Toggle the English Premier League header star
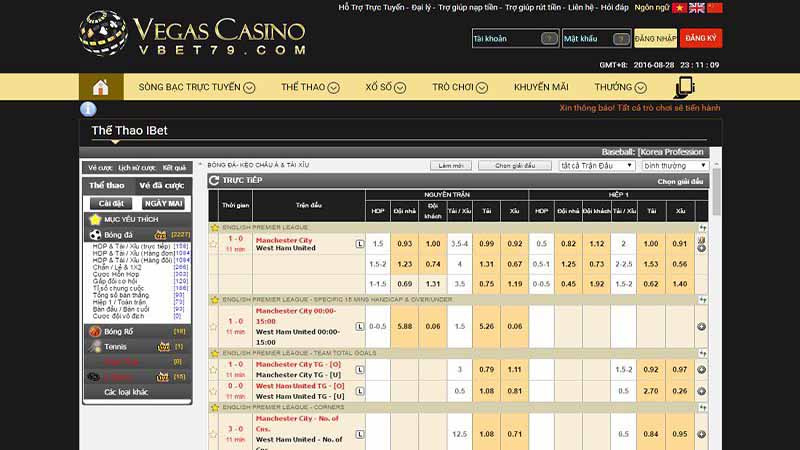This screenshot has height=450, width=800. (x=214, y=228)
